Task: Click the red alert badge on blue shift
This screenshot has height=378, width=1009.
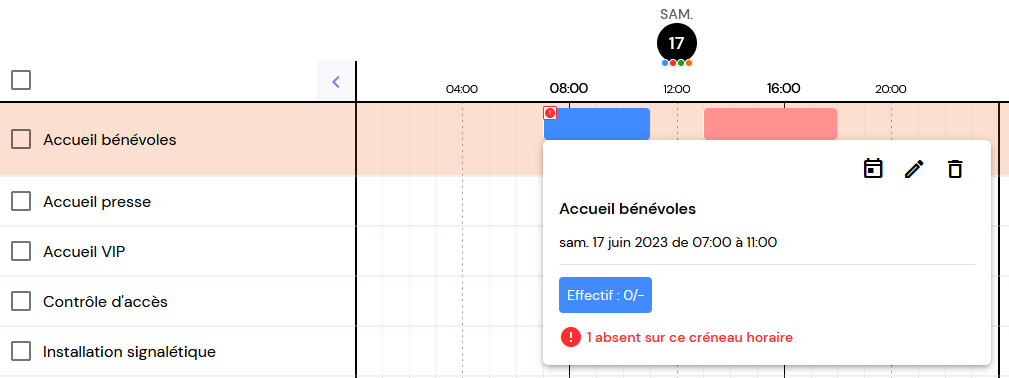Action: tap(550, 113)
